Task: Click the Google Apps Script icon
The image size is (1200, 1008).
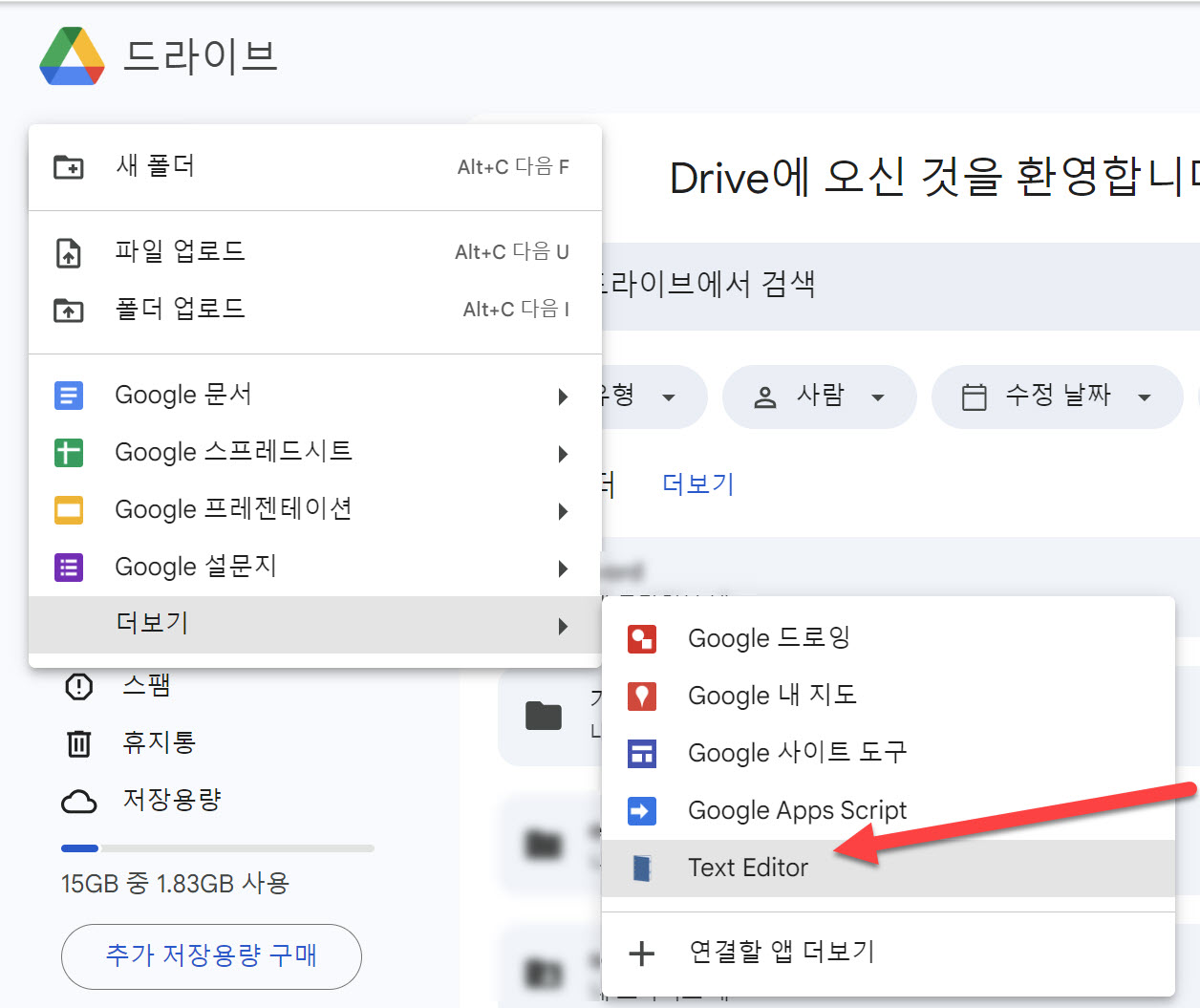Action: [x=642, y=811]
